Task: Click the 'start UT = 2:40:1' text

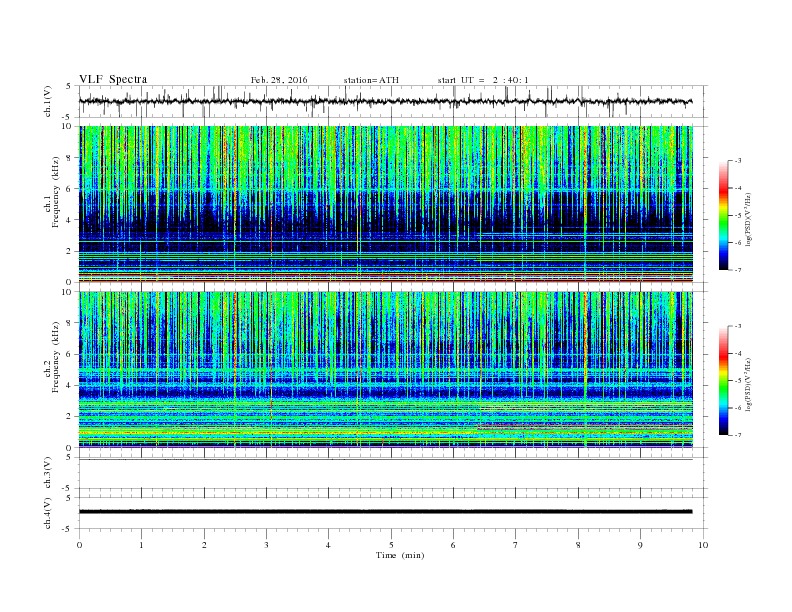Action: coord(483,80)
